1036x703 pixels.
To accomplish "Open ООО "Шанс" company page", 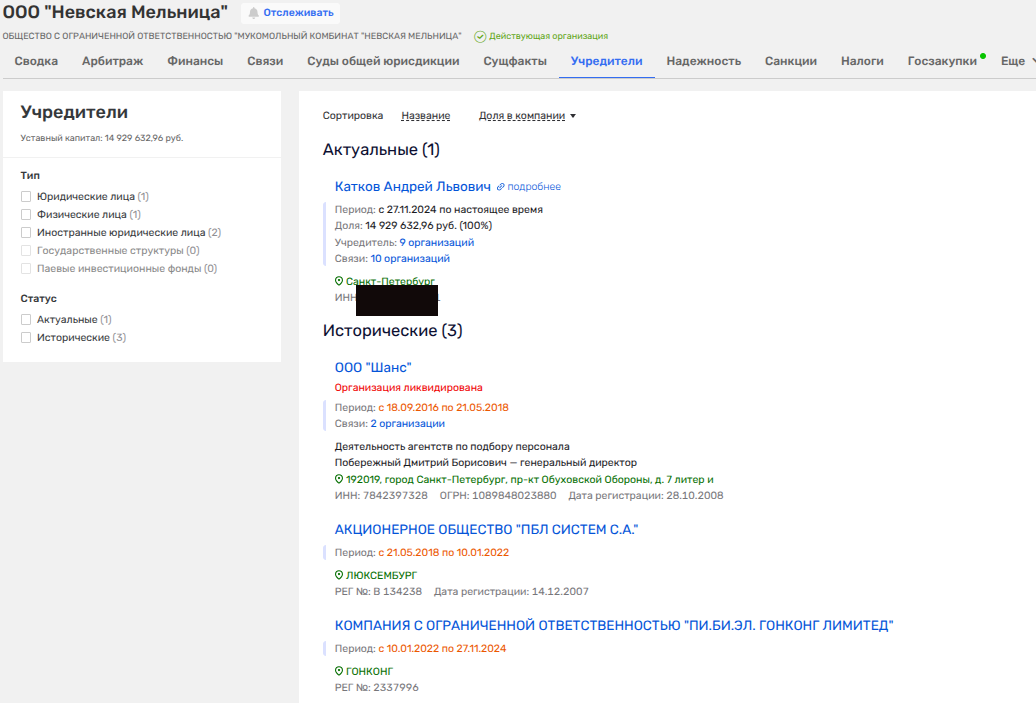I will (373, 368).
